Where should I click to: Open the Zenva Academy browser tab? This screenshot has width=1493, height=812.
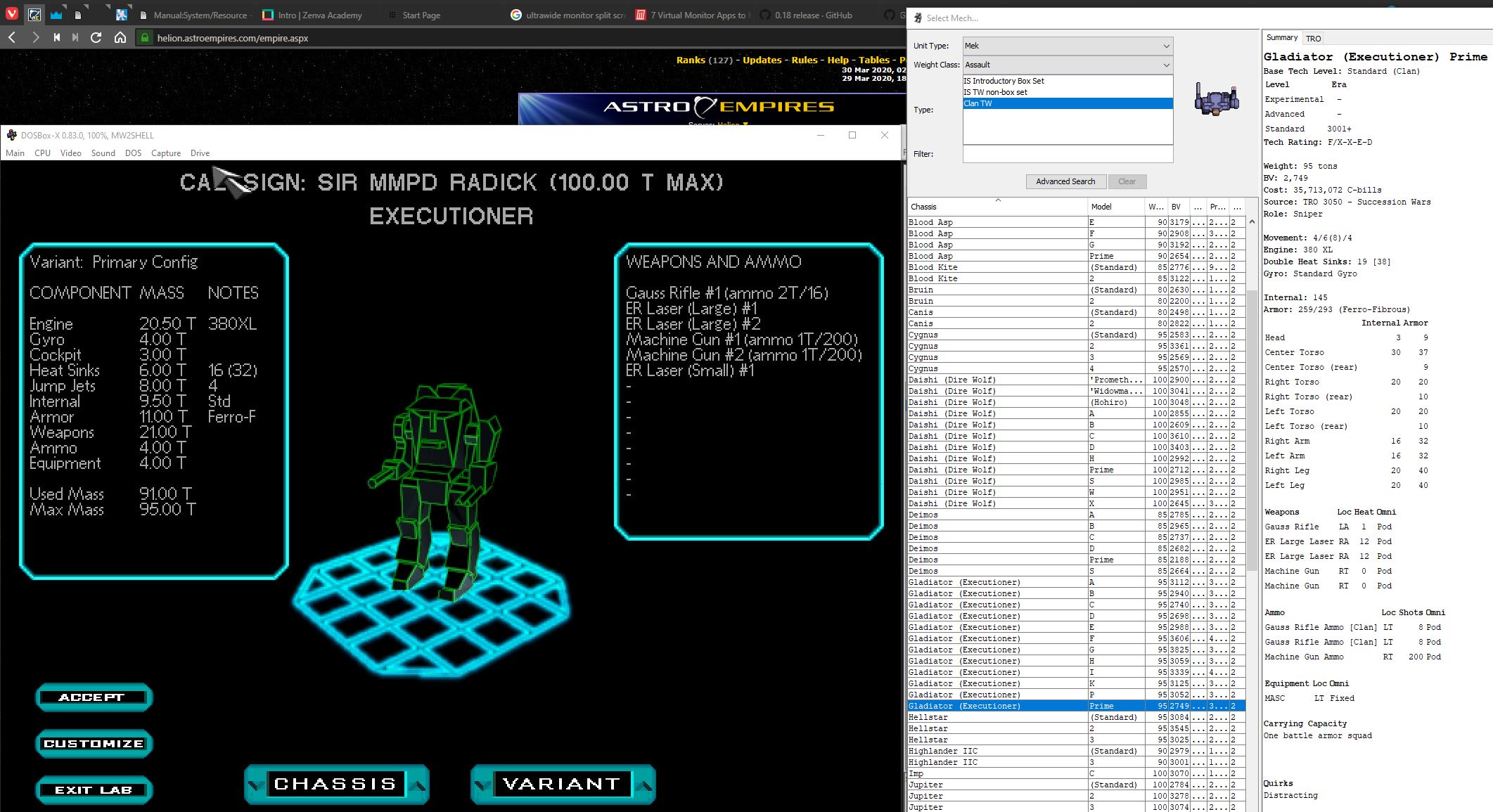[312, 15]
